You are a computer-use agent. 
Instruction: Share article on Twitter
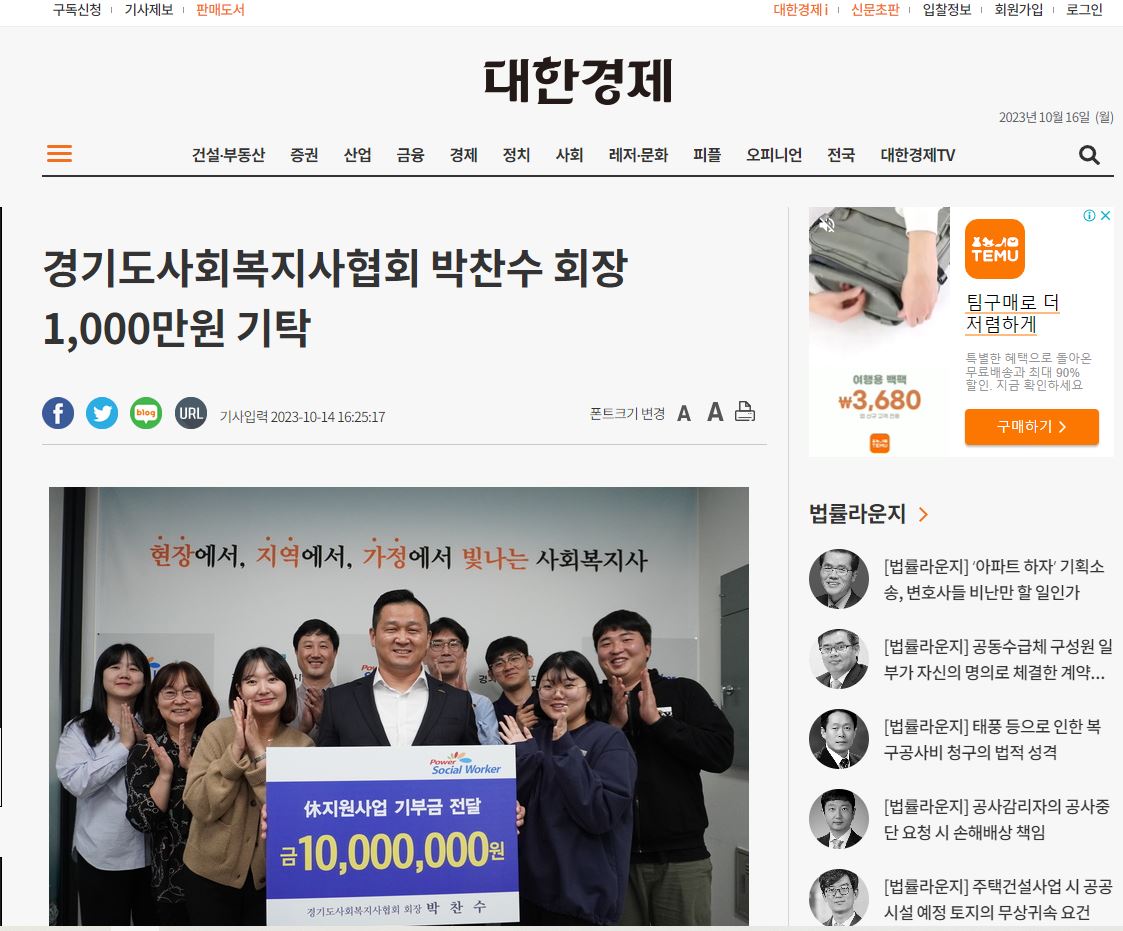pos(102,413)
